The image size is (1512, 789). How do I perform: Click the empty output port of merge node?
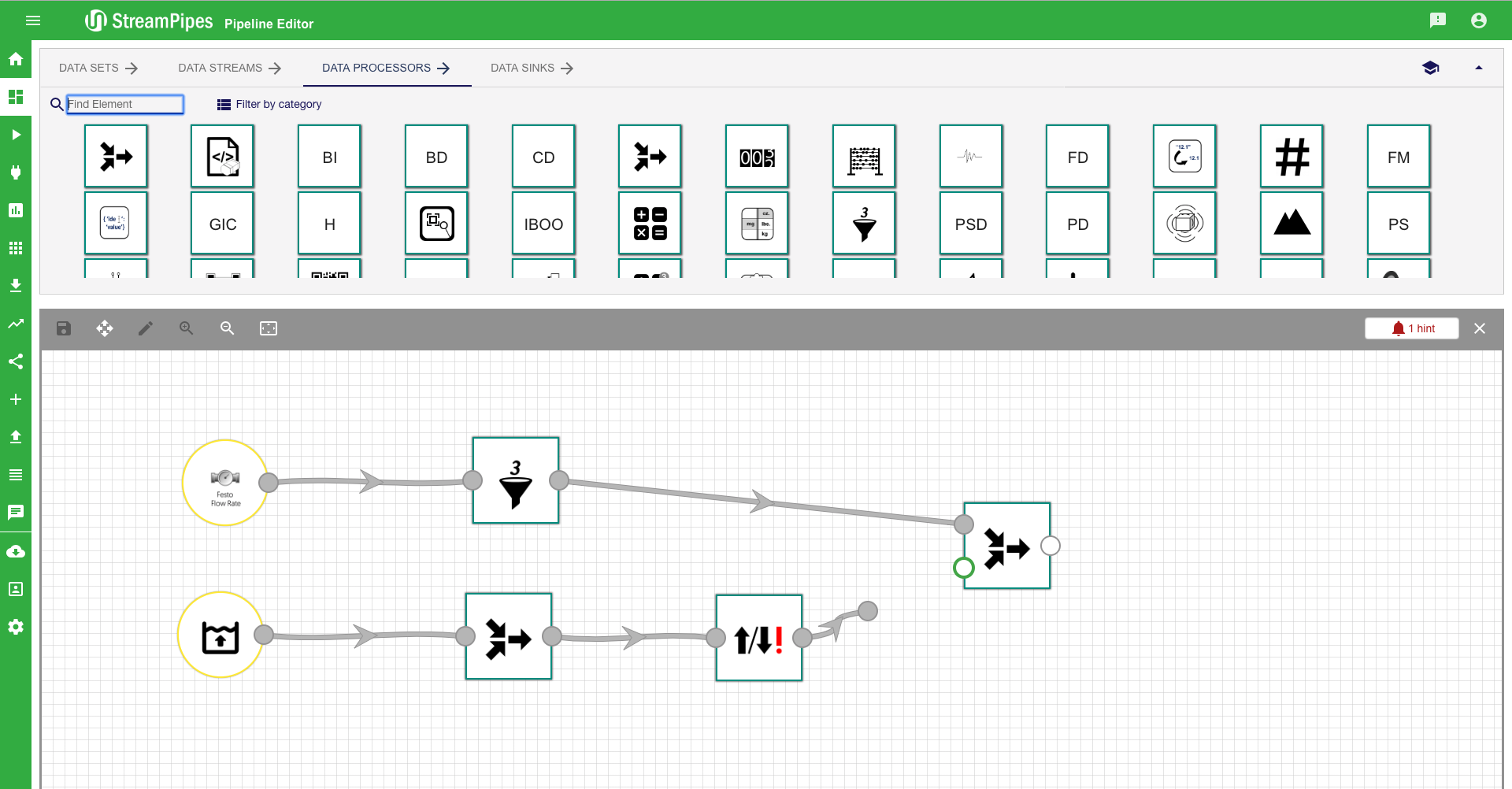coord(1051,546)
